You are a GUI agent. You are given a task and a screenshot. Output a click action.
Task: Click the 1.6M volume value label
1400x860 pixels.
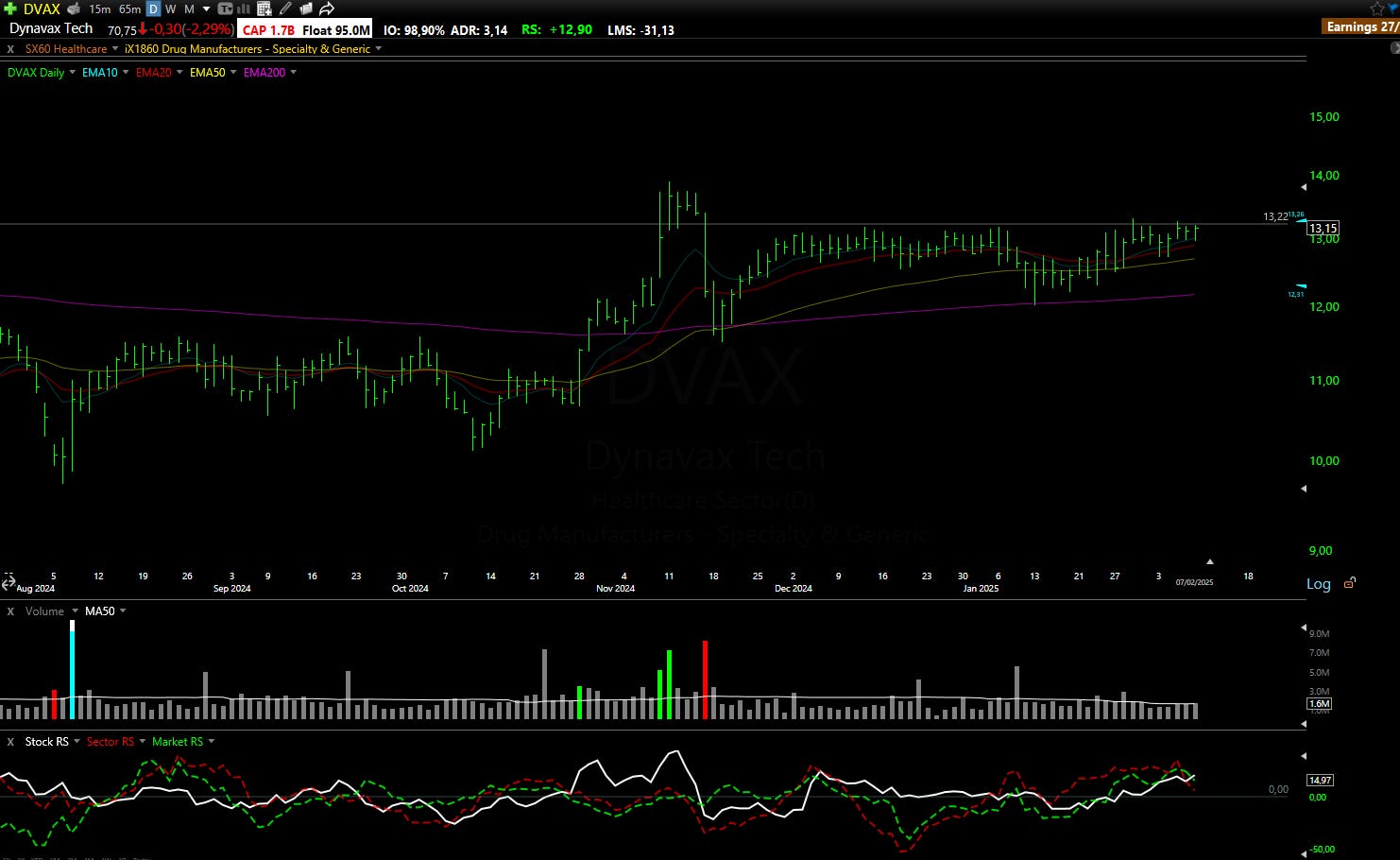(1320, 703)
